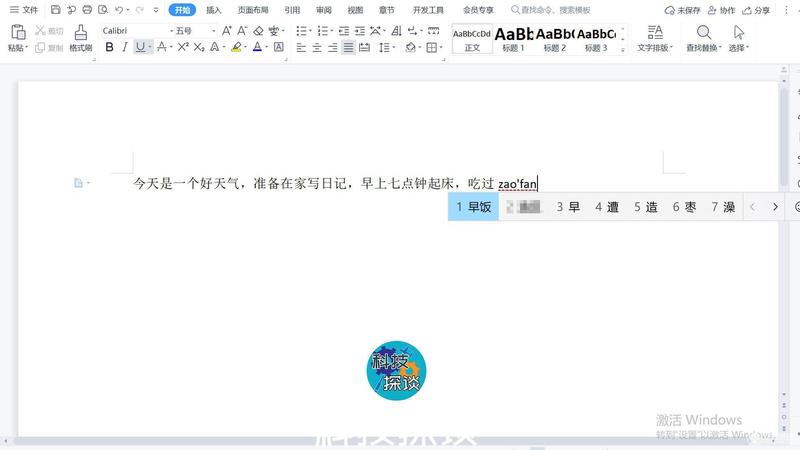Toggle numbered list
The image size is (800, 450).
(322, 31)
